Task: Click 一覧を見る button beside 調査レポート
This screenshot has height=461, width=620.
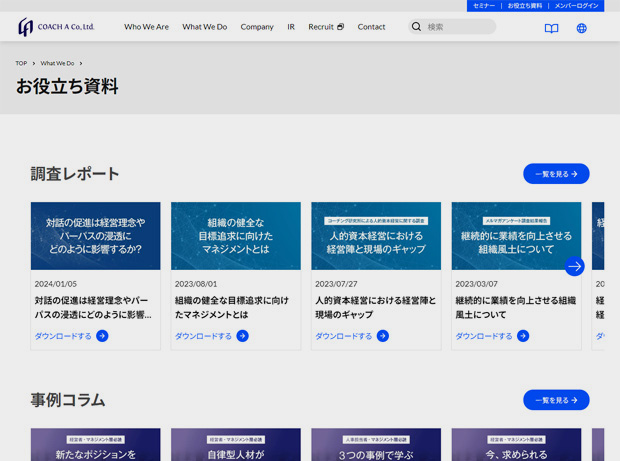Action: (556, 174)
